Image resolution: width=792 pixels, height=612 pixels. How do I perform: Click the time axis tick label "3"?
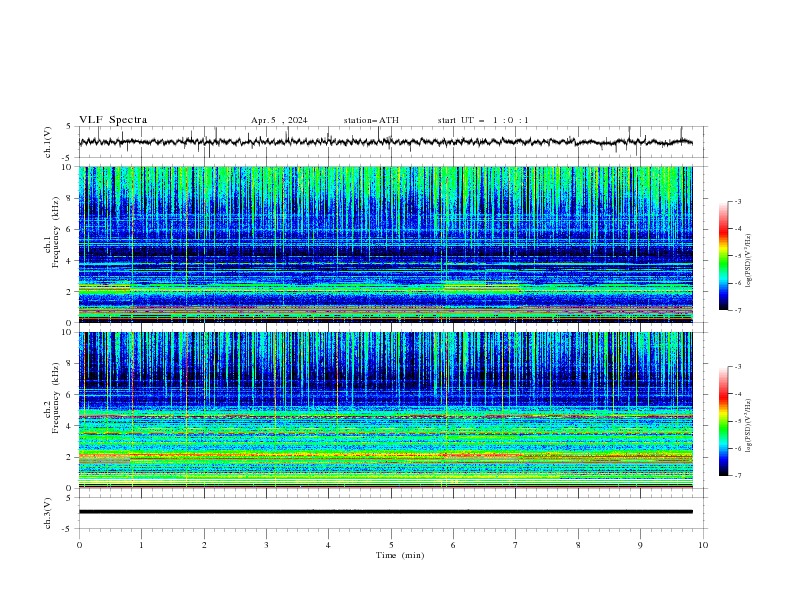pos(267,545)
